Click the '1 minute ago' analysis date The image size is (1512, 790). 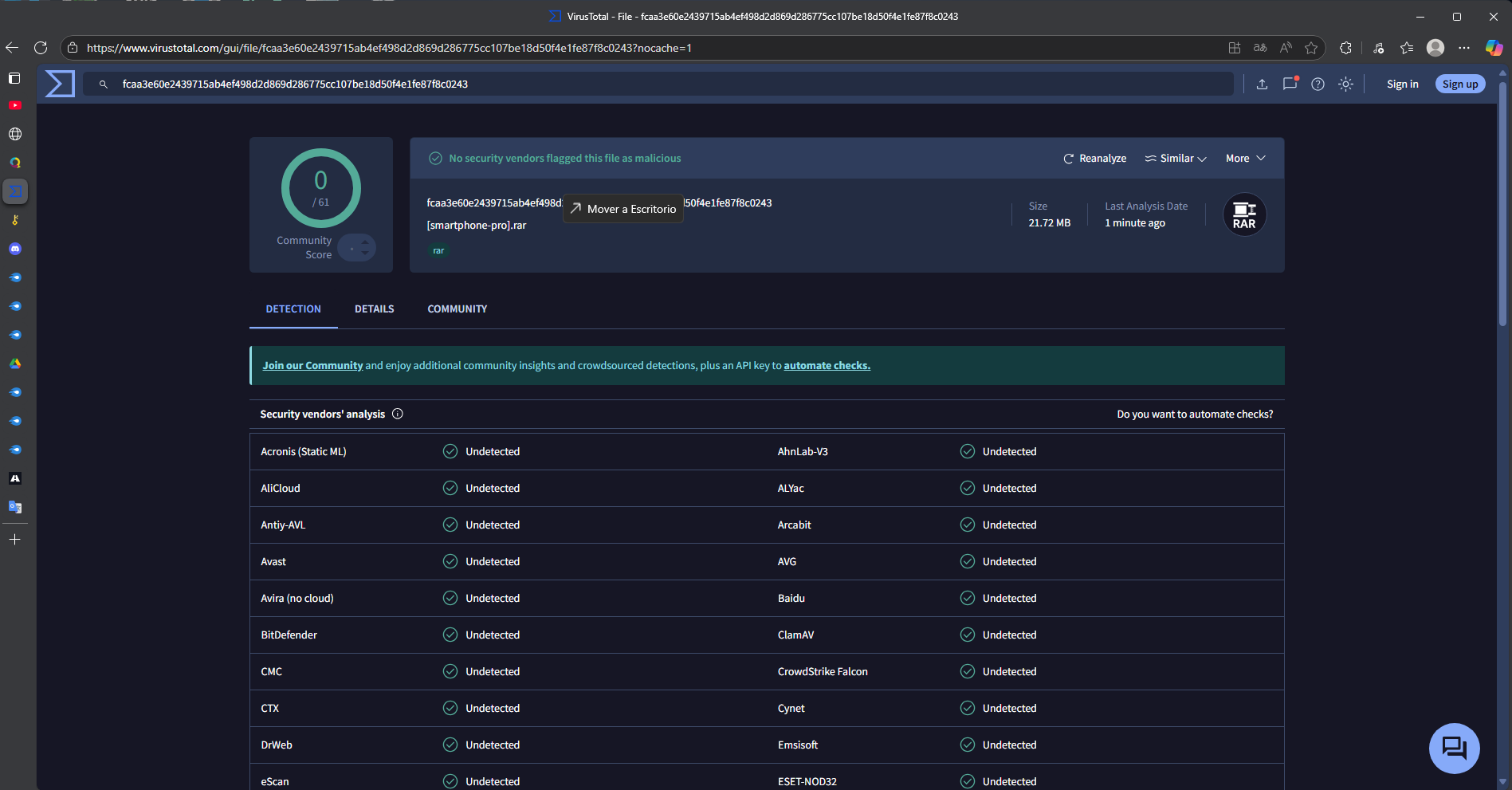coord(1135,223)
